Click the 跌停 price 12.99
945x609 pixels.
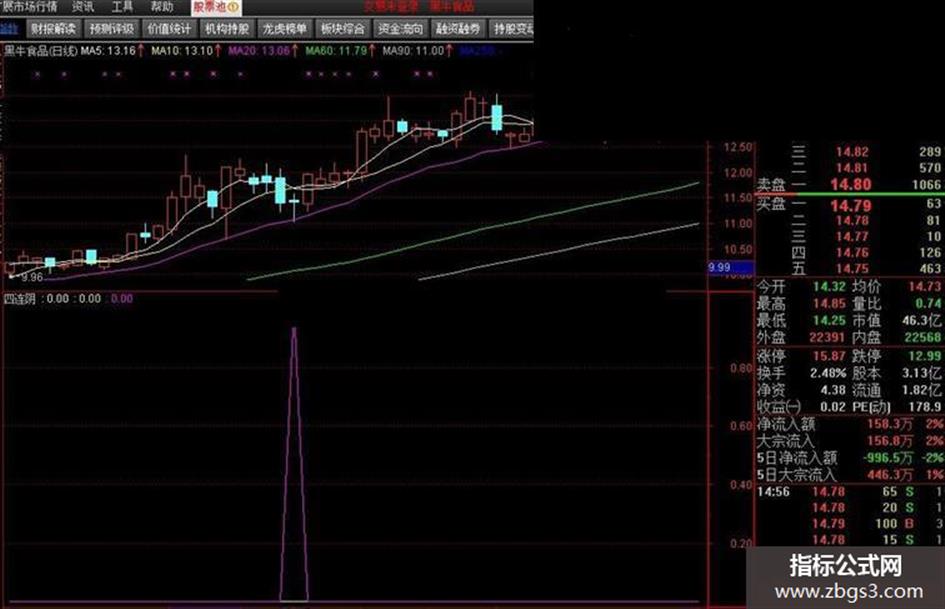pos(925,356)
